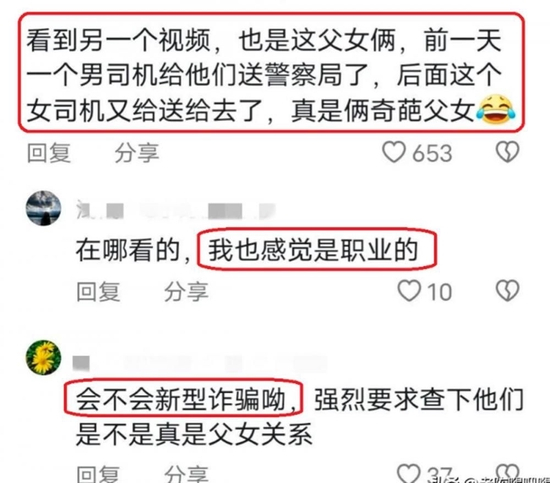Dislike the 新型诈骗 comment at bottom
Image resolution: width=550 pixels, height=483 pixels.
click(x=507, y=473)
